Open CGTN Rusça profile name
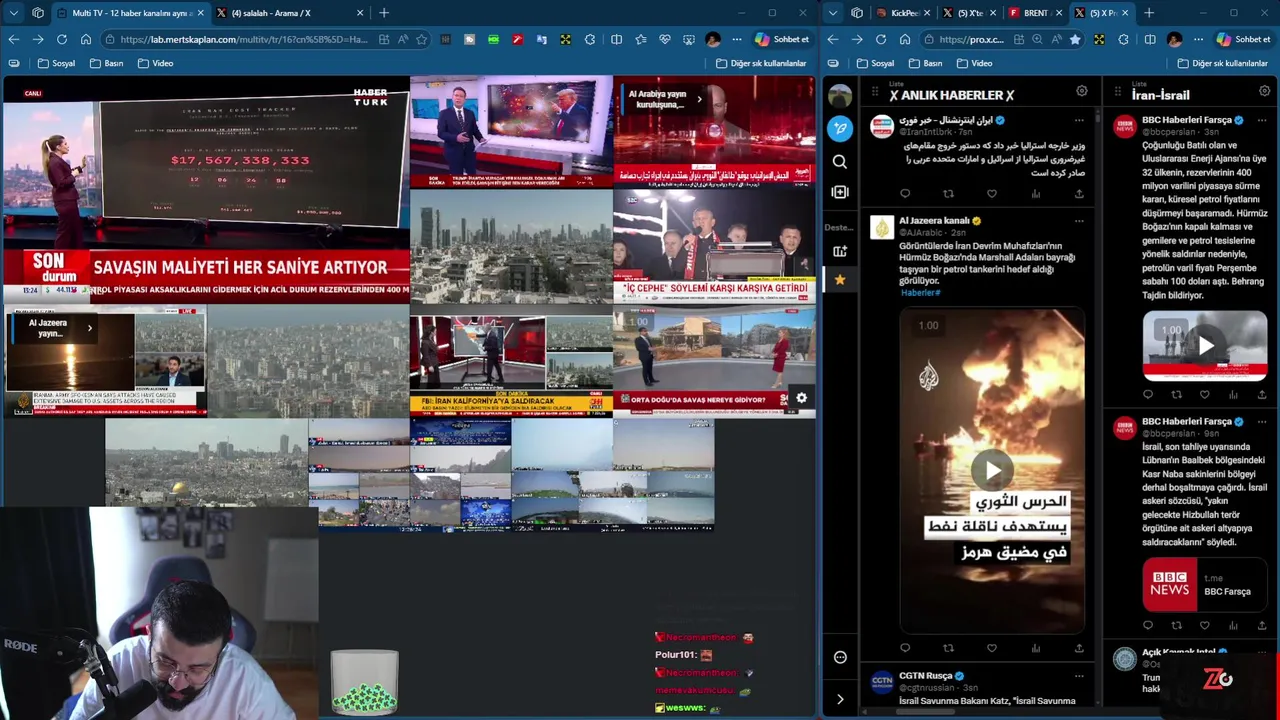Image resolution: width=1280 pixels, height=720 pixels. pos(925,676)
